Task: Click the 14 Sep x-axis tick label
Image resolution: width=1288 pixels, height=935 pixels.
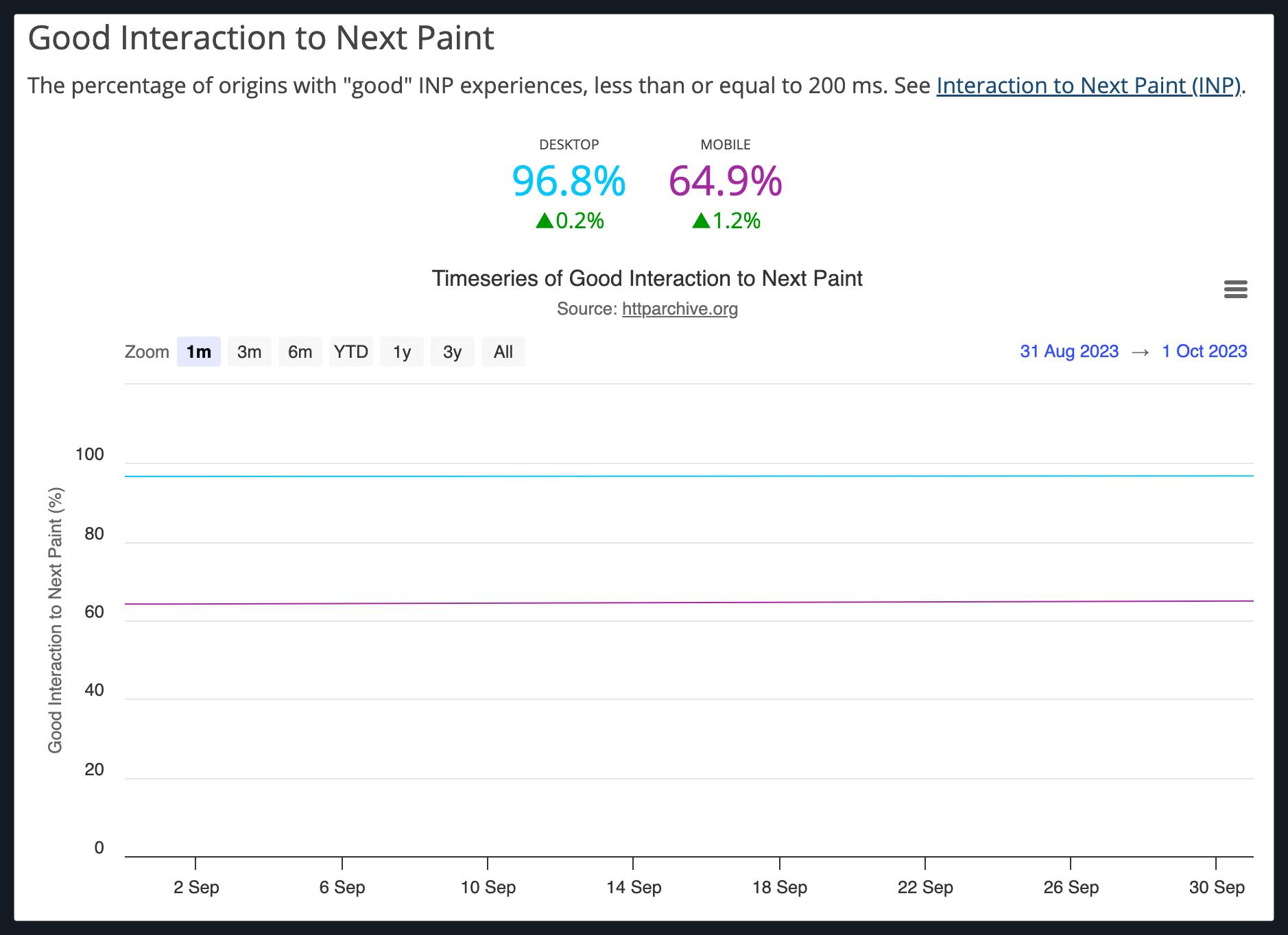Action: (x=634, y=887)
